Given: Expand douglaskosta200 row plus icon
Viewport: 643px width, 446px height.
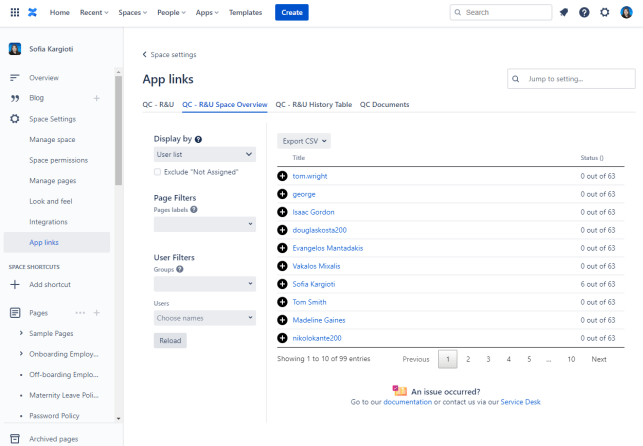Looking at the screenshot, I should click(282, 230).
